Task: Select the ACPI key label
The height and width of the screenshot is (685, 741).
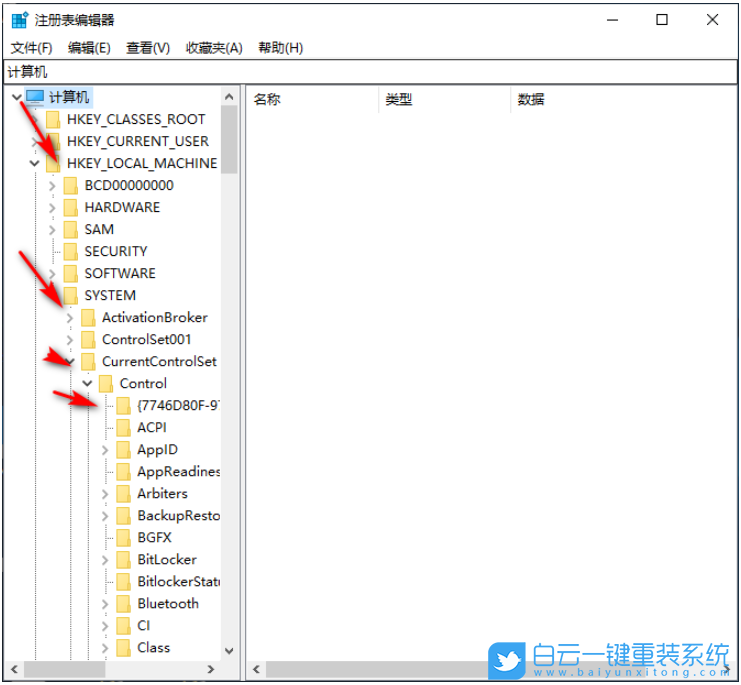Action: (x=152, y=428)
